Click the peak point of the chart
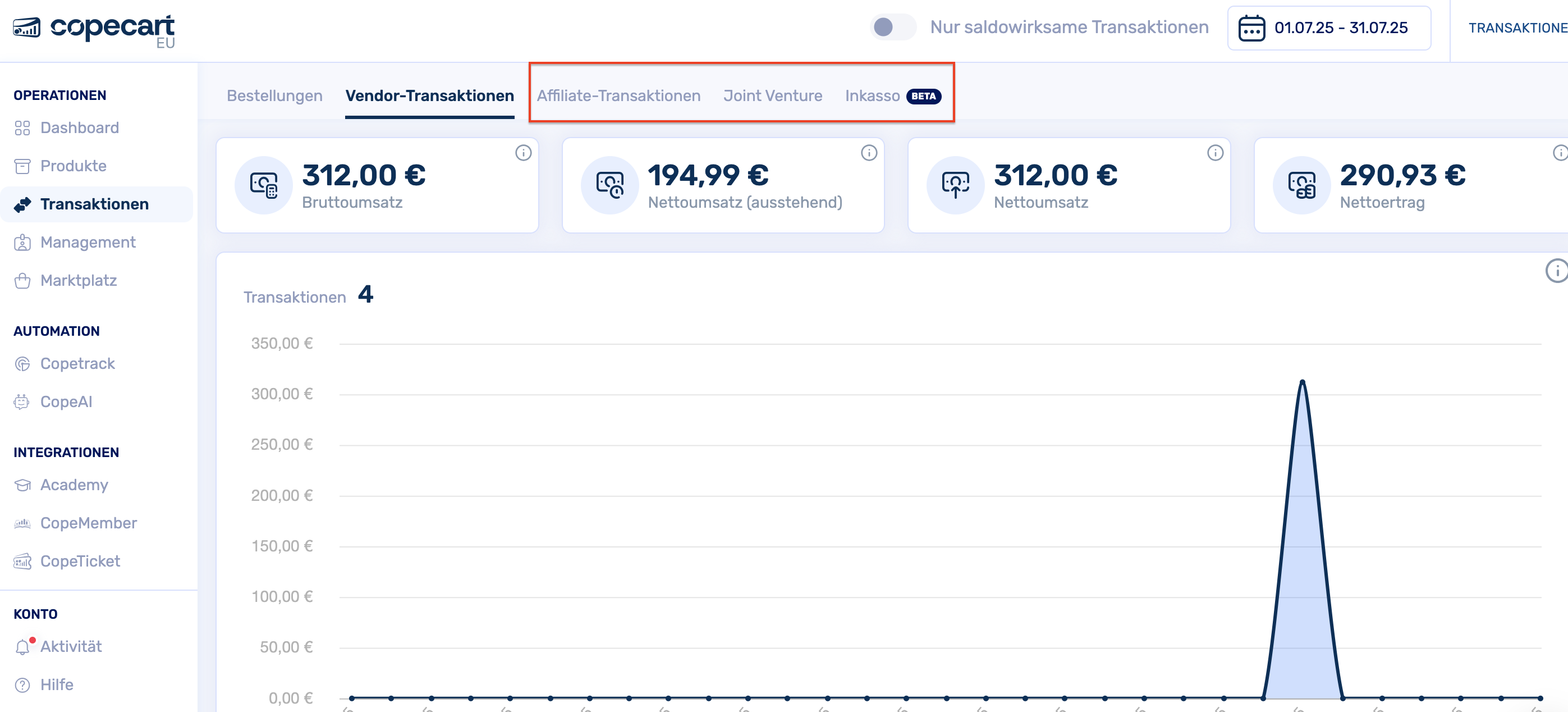The width and height of the screenshot is (1568, 712). coord(1302,382)
